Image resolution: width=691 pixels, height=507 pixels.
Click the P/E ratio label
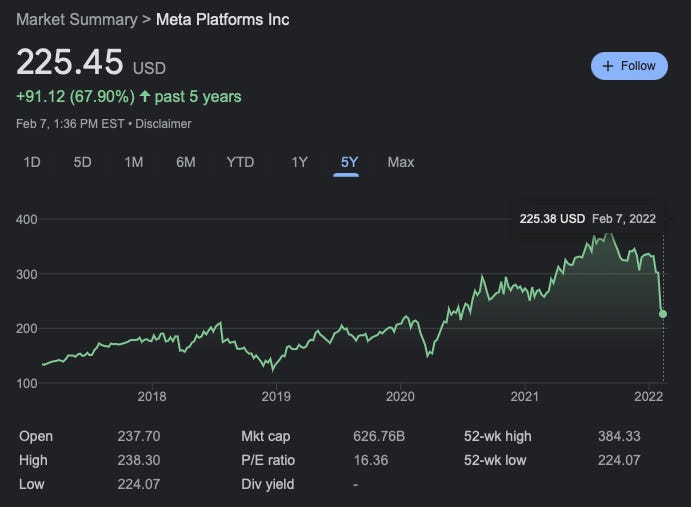point(268,460)
